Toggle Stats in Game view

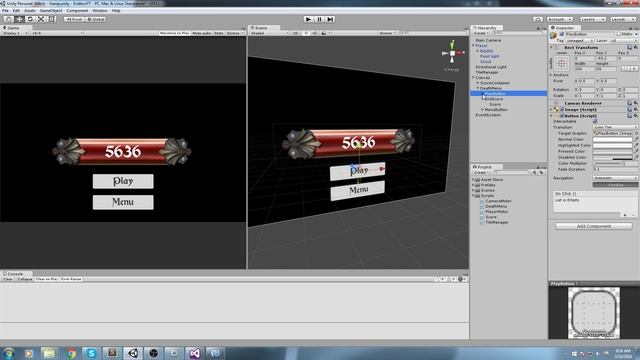[219, 33]
